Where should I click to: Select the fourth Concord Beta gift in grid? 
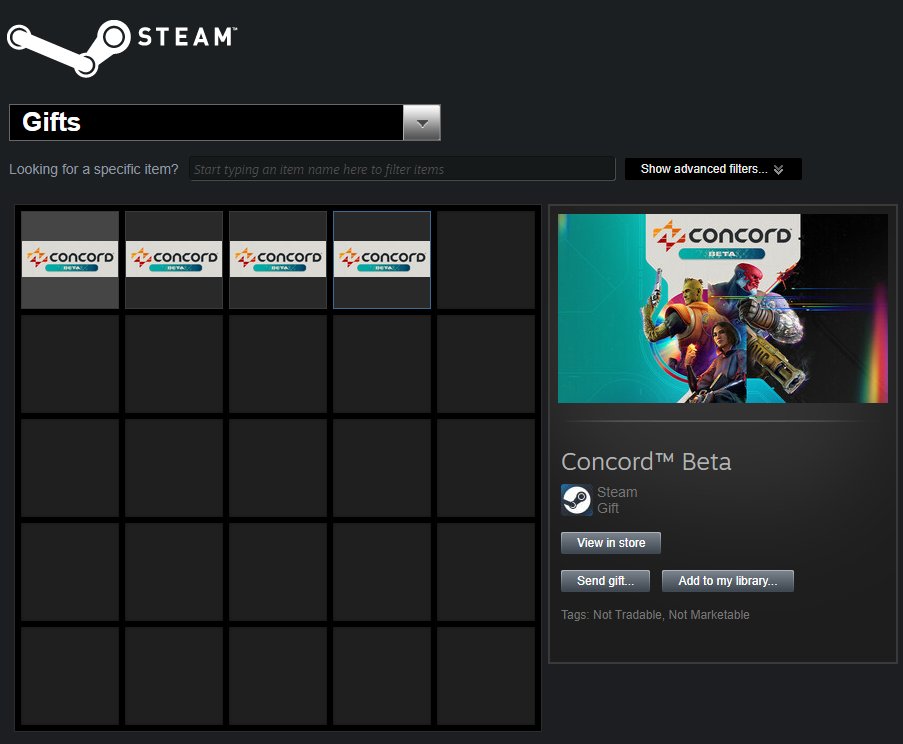tap(382, 260)
